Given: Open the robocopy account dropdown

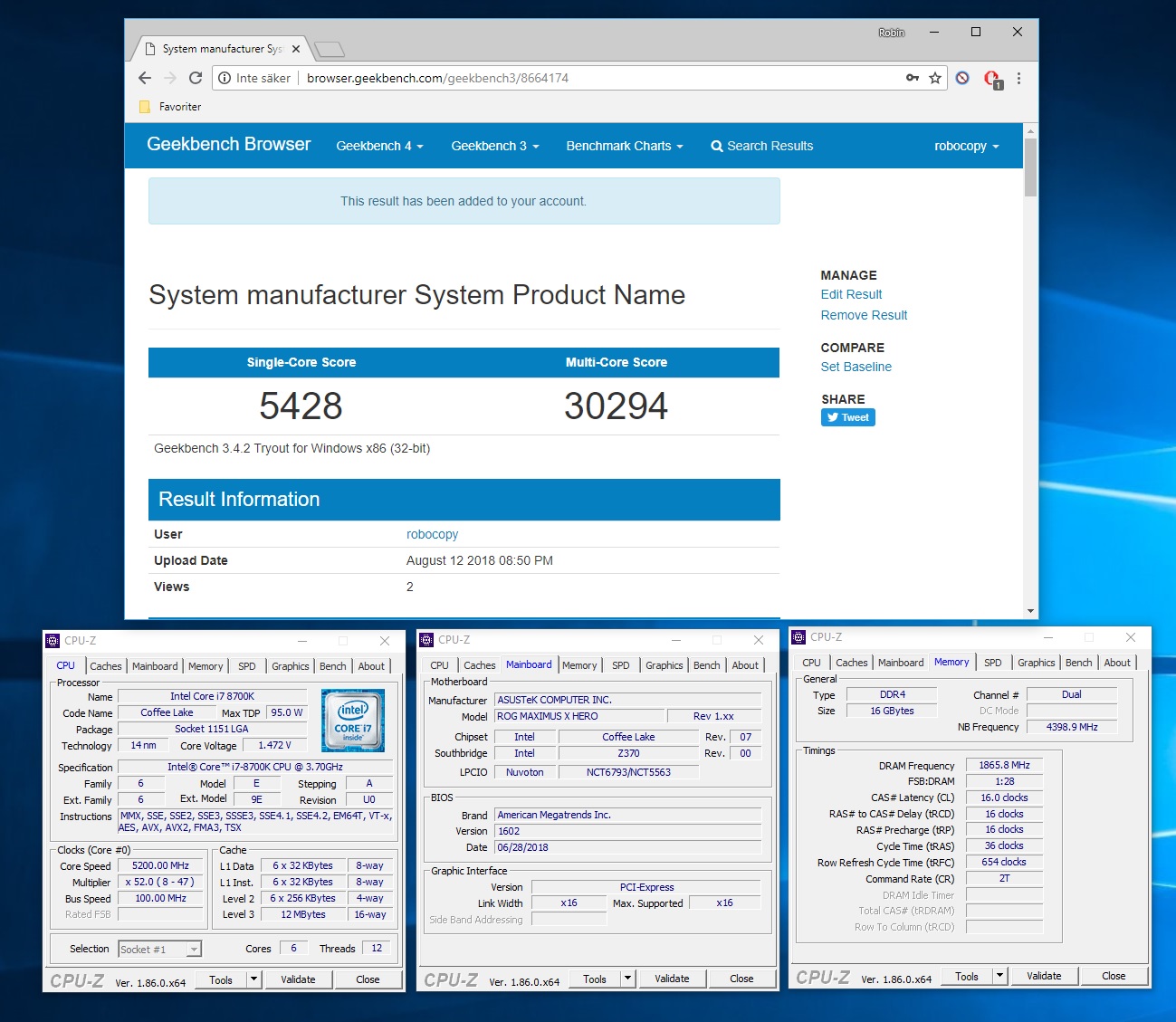Looking at the screenshot, I should click(967, 146).
